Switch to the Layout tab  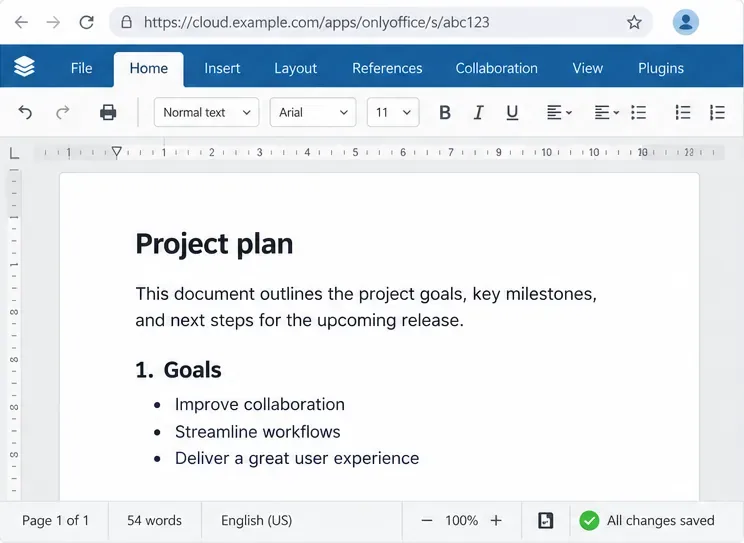tap(296, 68)
